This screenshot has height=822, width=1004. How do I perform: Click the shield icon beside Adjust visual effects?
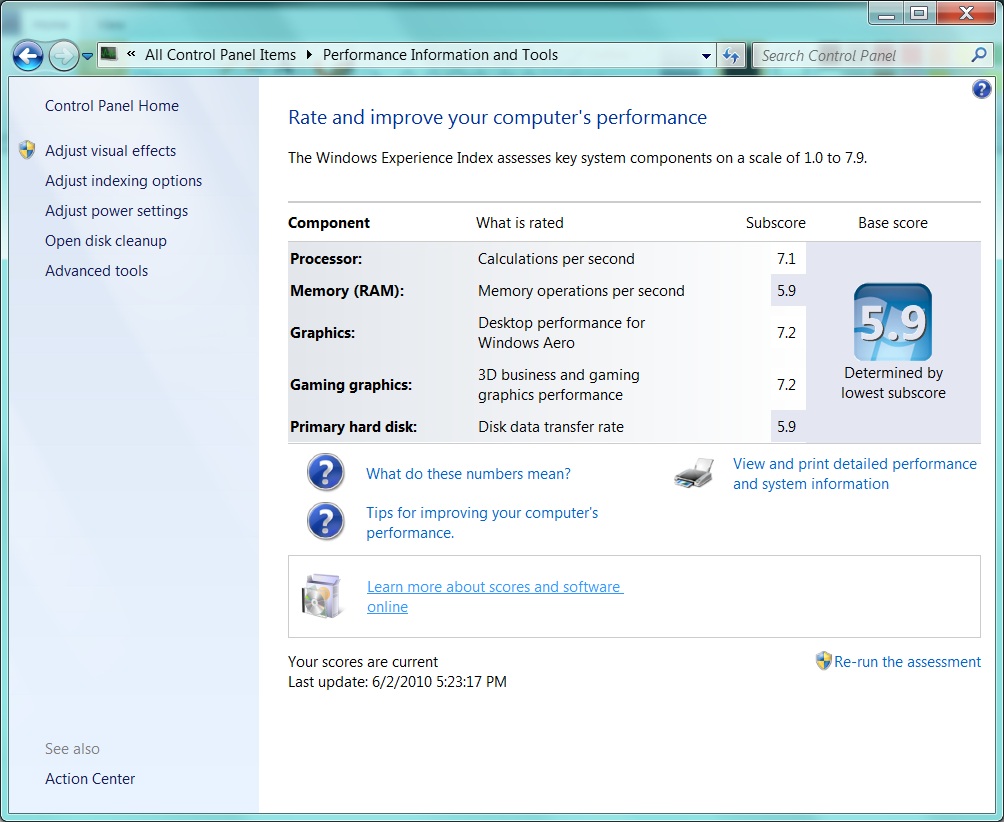27,150
